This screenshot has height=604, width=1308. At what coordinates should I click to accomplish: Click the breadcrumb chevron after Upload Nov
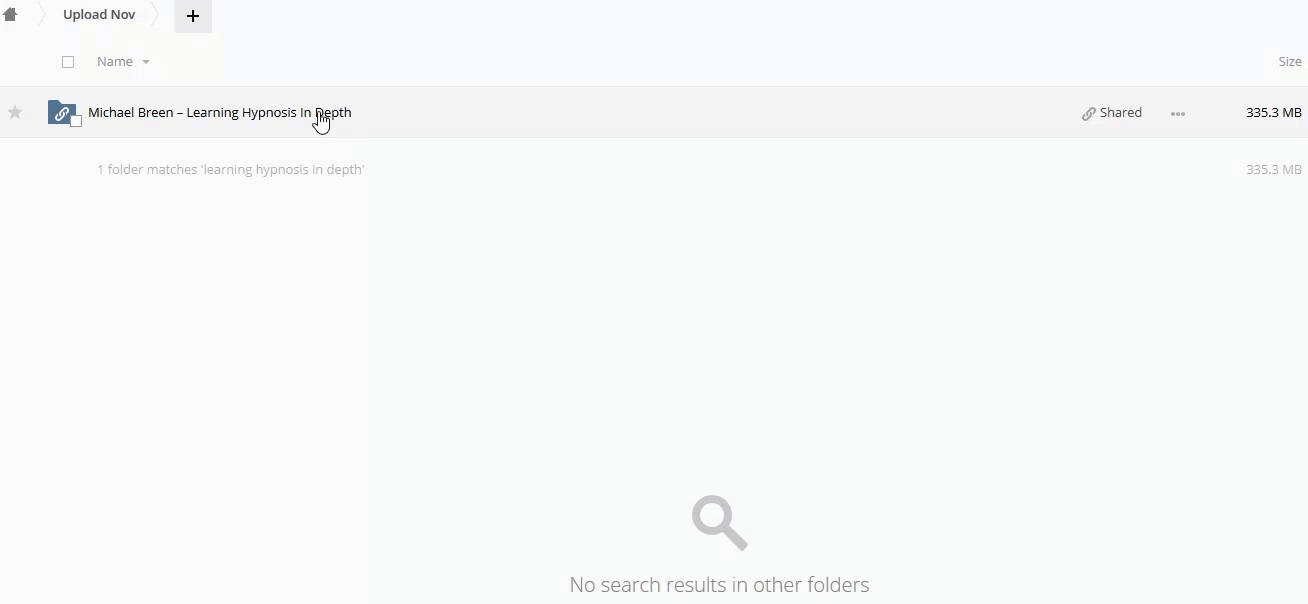point(156,15)
